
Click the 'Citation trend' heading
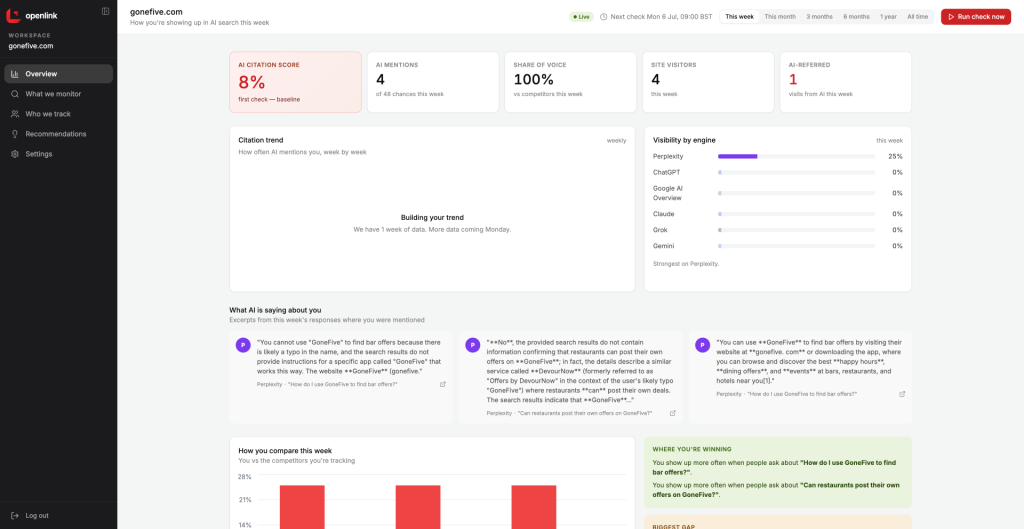[261, 140]
